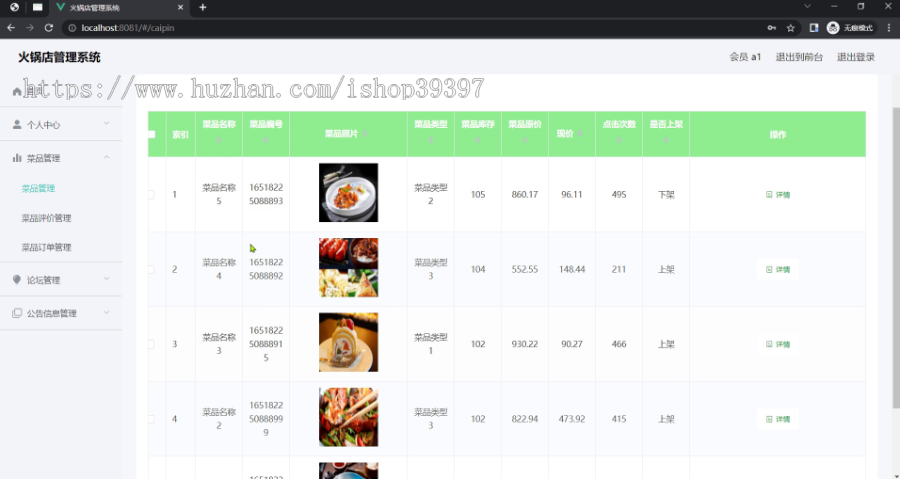Click the person icon beside 个人中心
The height and width of the screenshot is (479, 900).
point(17,124)
